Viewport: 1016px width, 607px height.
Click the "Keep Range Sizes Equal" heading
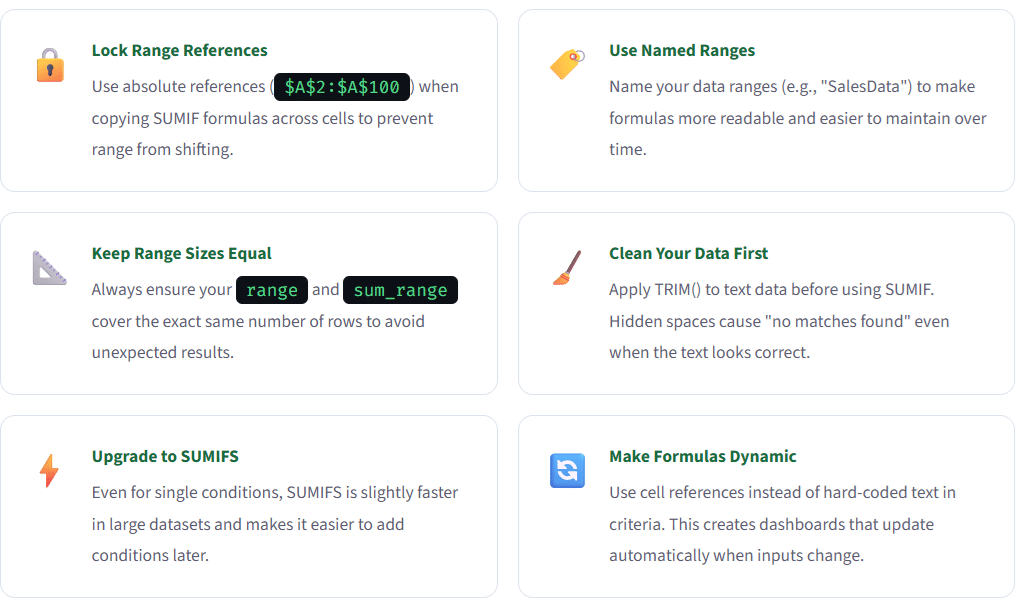[181, 254]
